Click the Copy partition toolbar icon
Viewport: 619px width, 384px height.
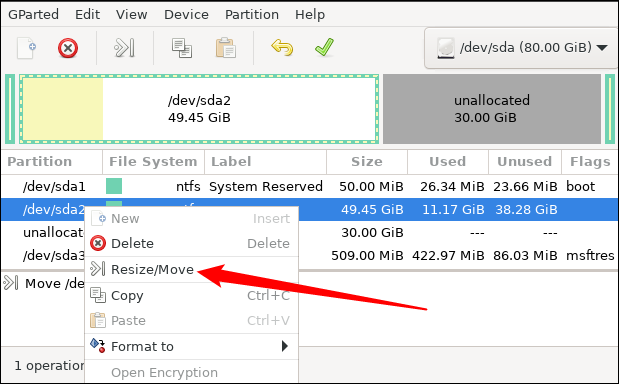pos(182,48)
